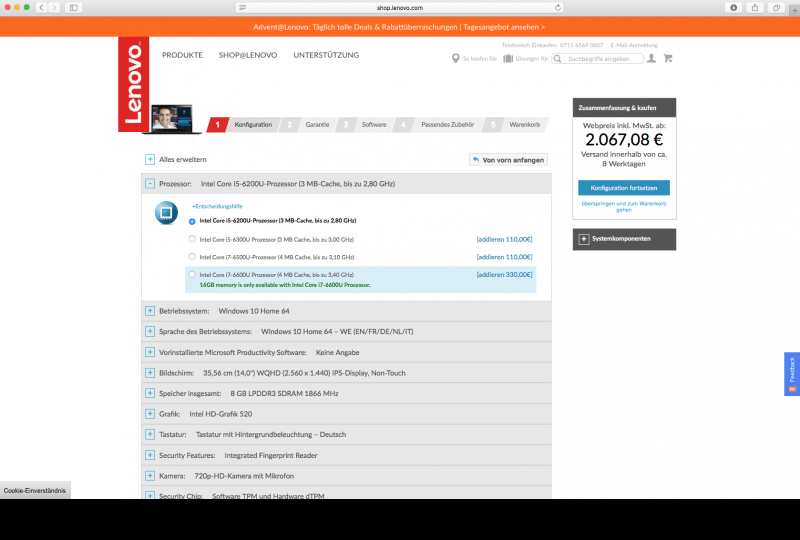Click the 2.067,08 € price text
800x540 pixels.
click(624, 139)
